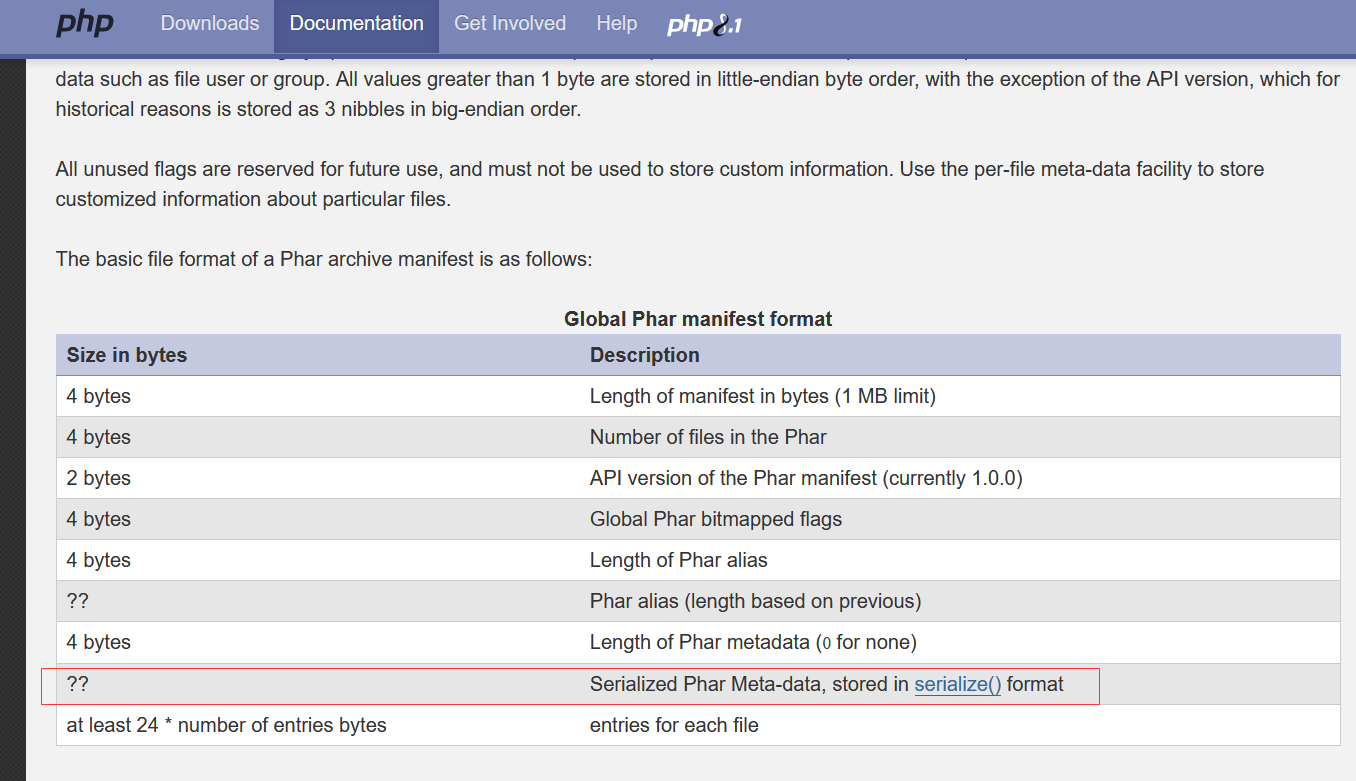Click the 'Number of files in the Phar' row

click(708, 437)
